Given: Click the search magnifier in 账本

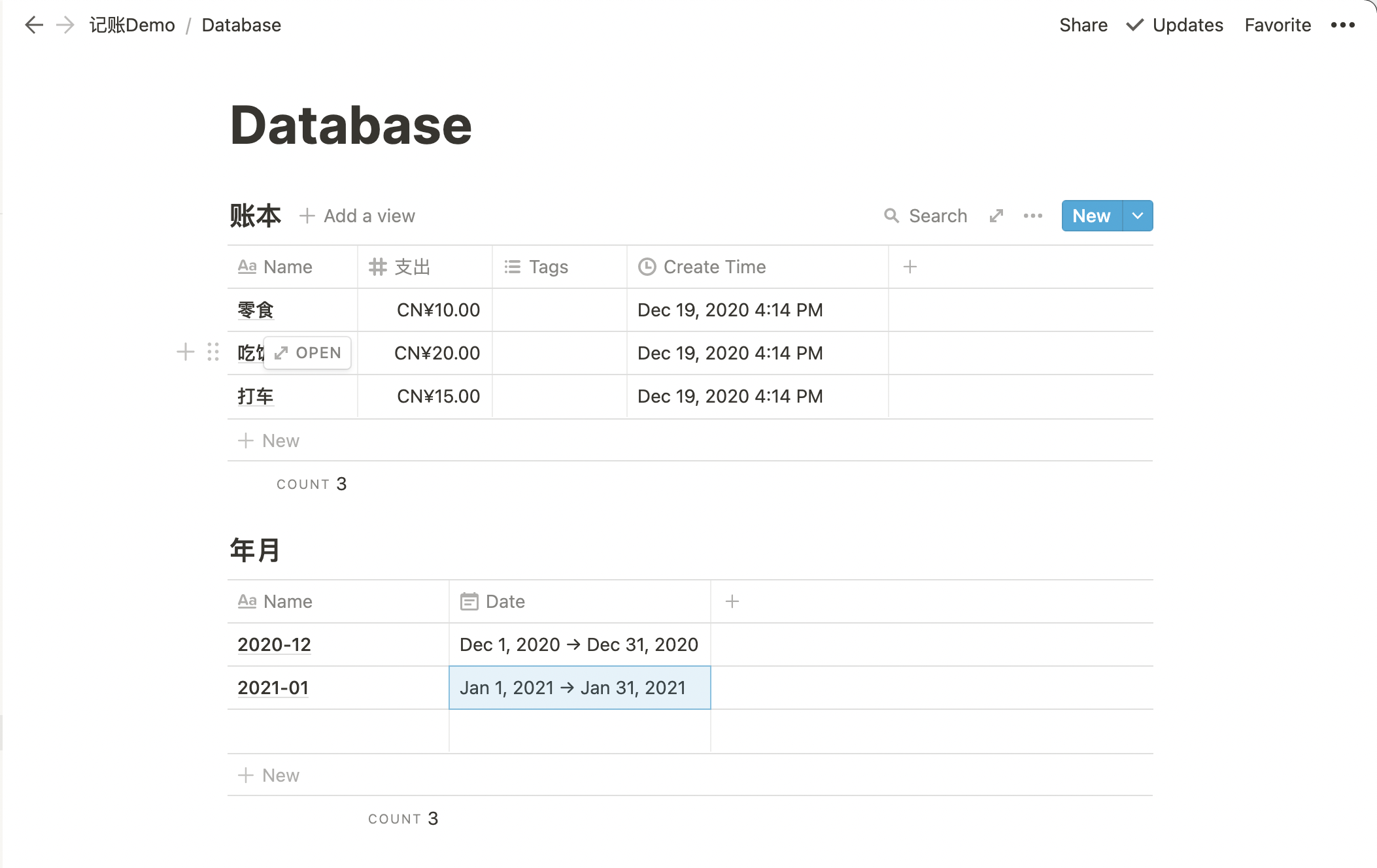Looking at the screenshot, I should pyautogui.click(x=891, y=216).
